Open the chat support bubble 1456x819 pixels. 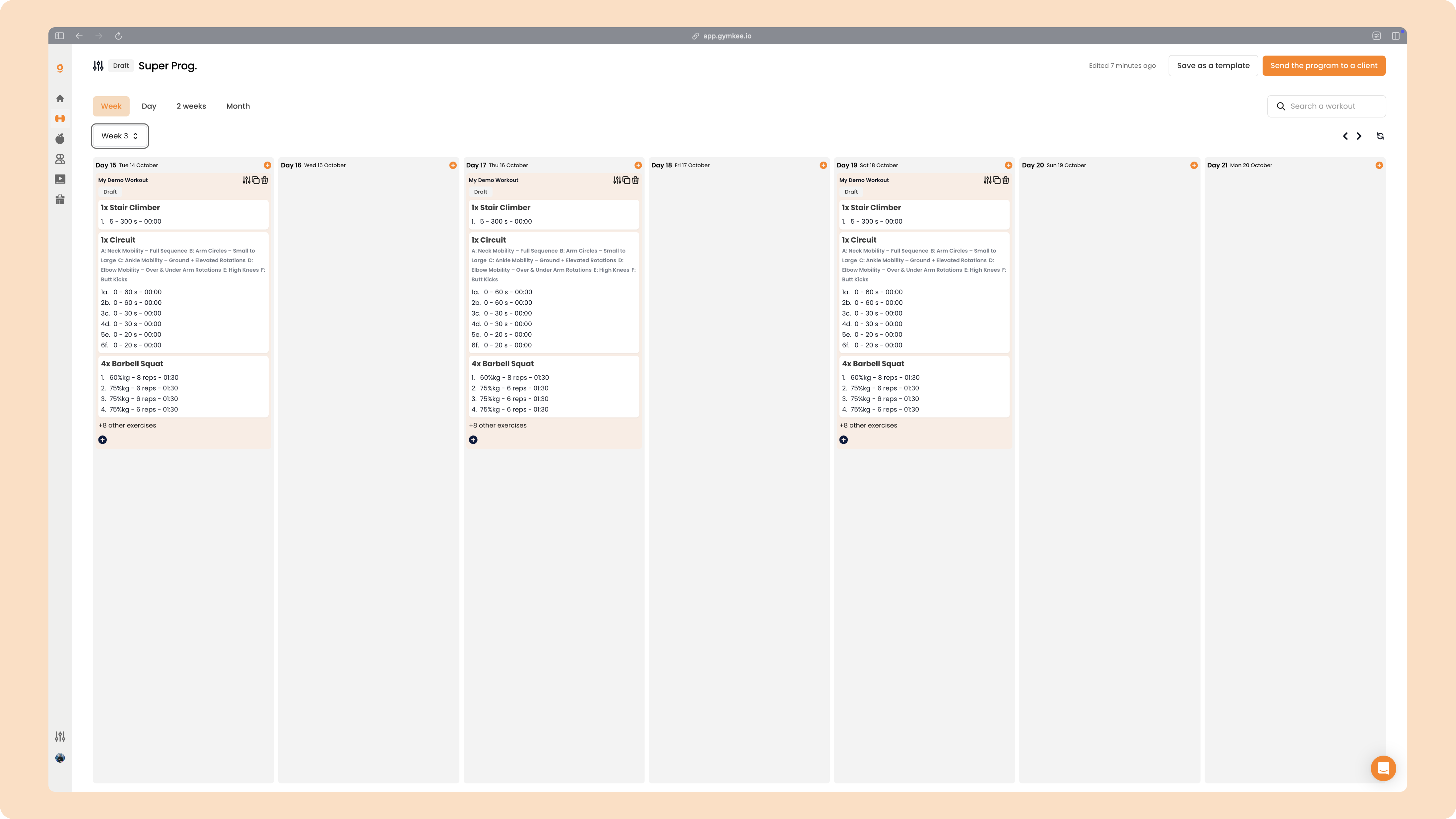(x=1383, y=768)
